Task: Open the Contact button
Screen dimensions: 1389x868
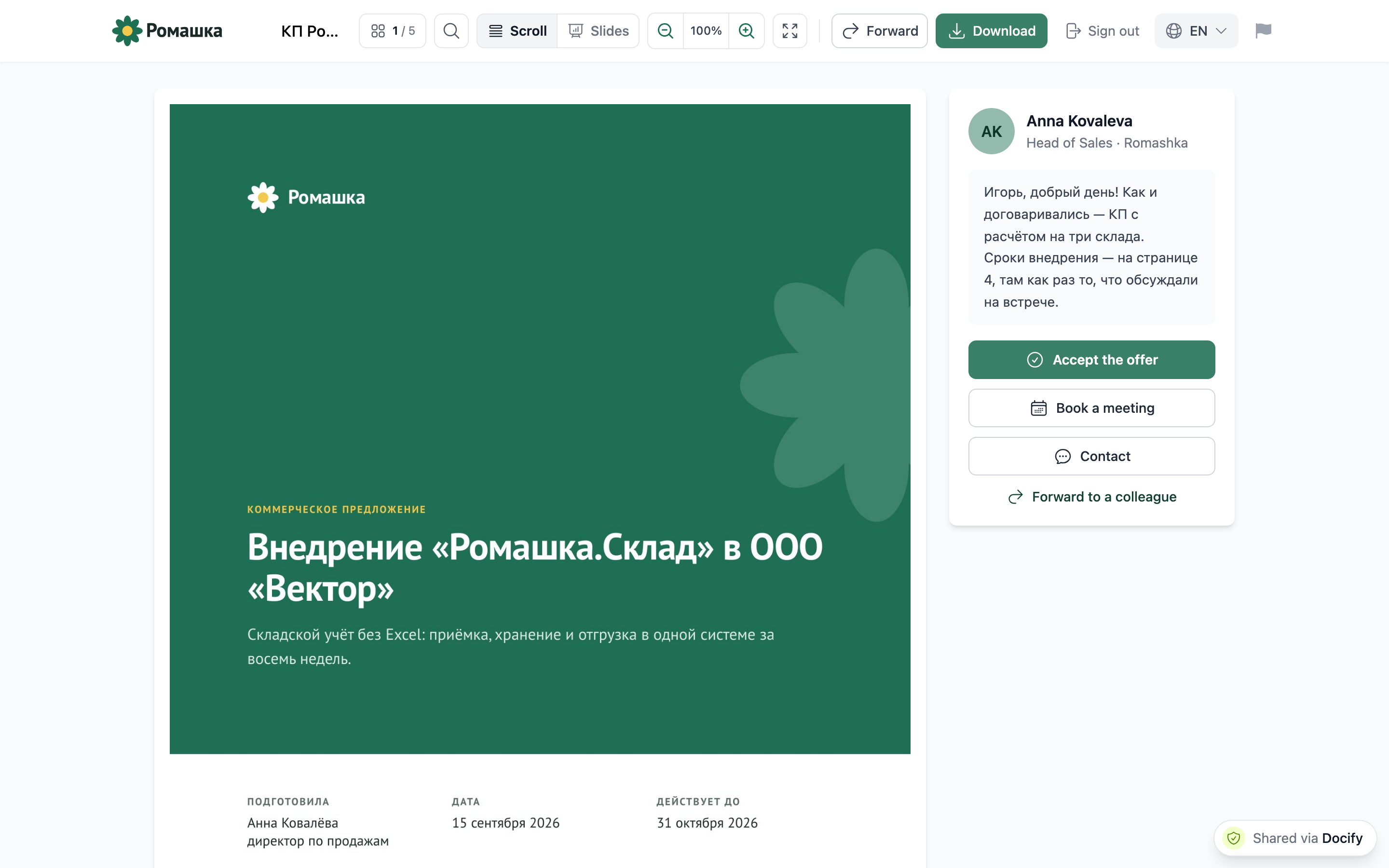Action: pyautogui.click(x=1091, y=456)
